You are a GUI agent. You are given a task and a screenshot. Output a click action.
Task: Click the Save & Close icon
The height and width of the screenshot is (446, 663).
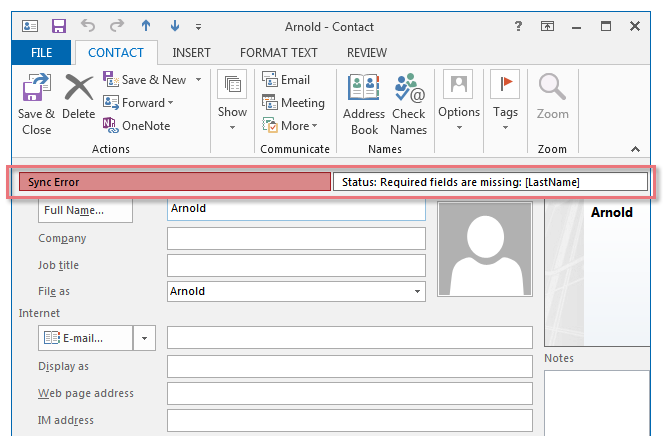click(36, 87)
